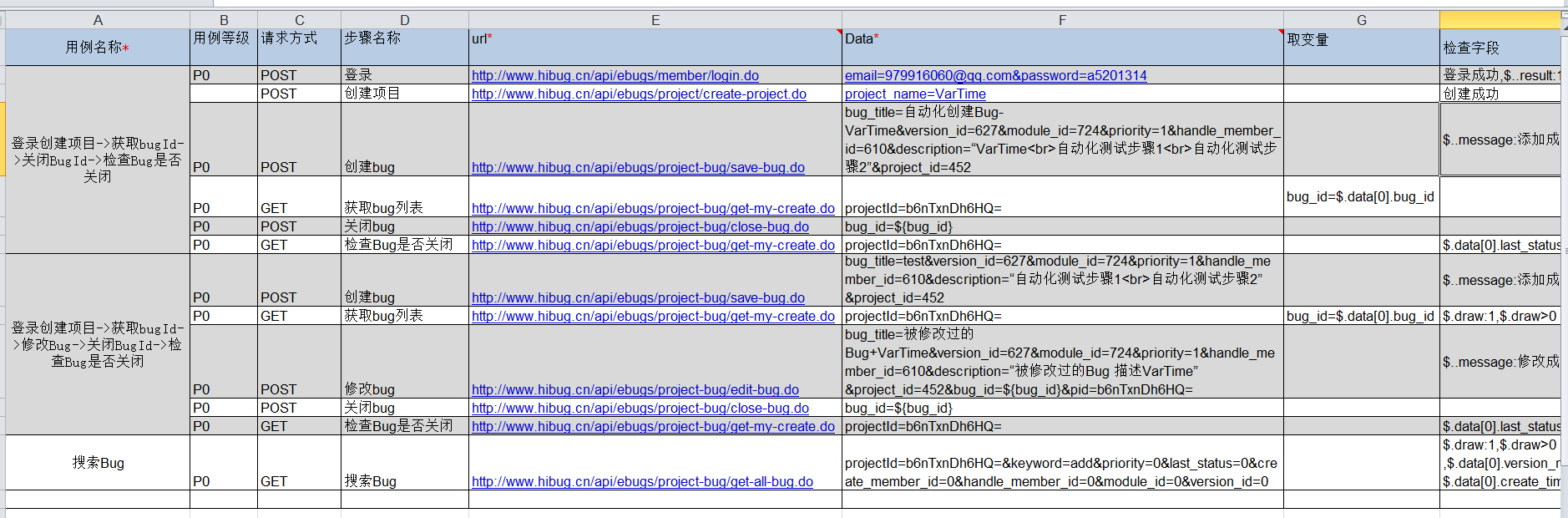Select column G header
The width and height of the screenshot is (1568, 518).
[1361, 20]
